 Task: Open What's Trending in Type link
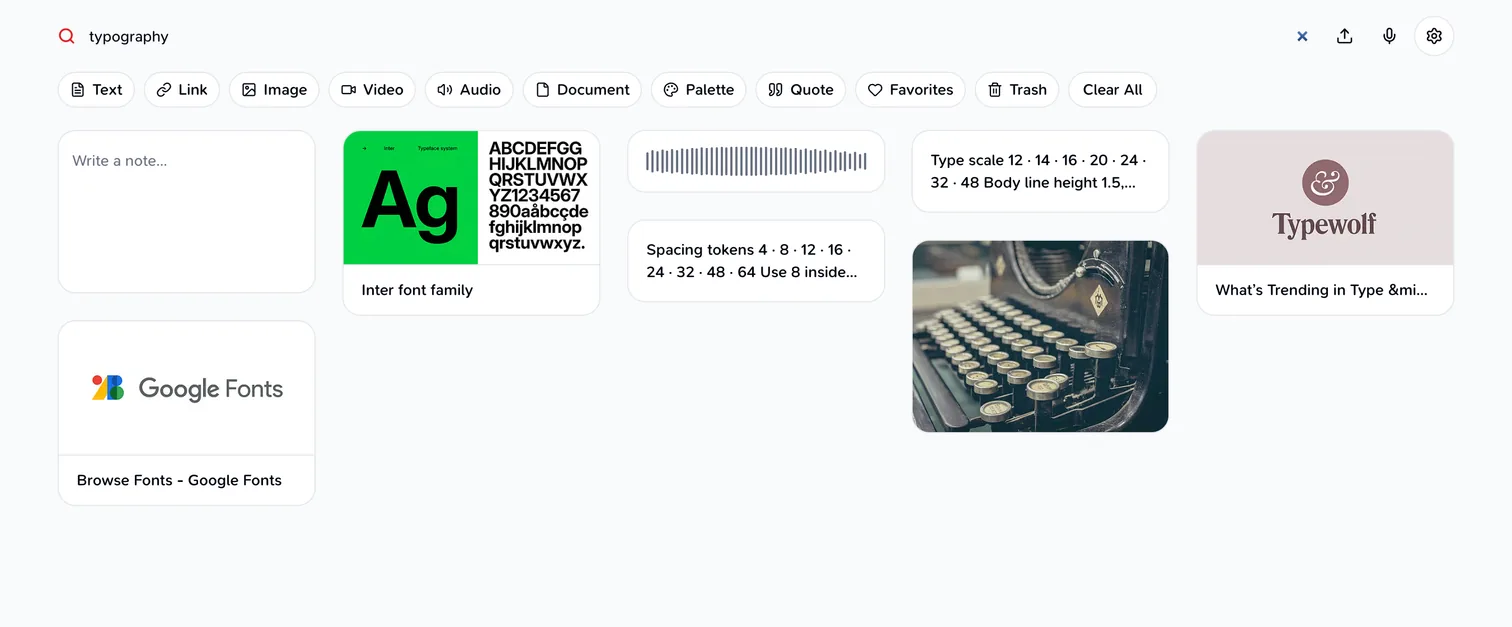1321,290
